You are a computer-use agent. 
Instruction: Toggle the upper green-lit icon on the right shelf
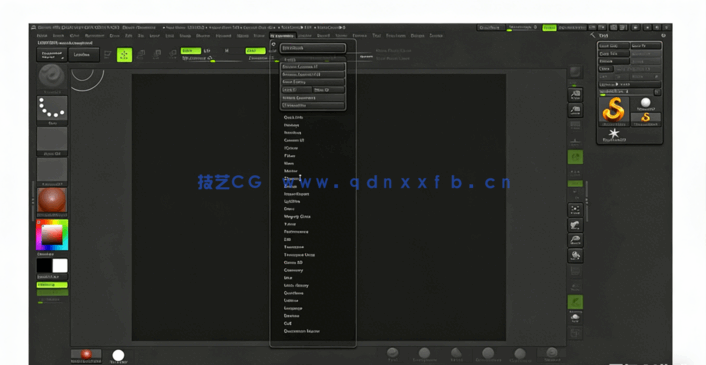pos(575,157)
